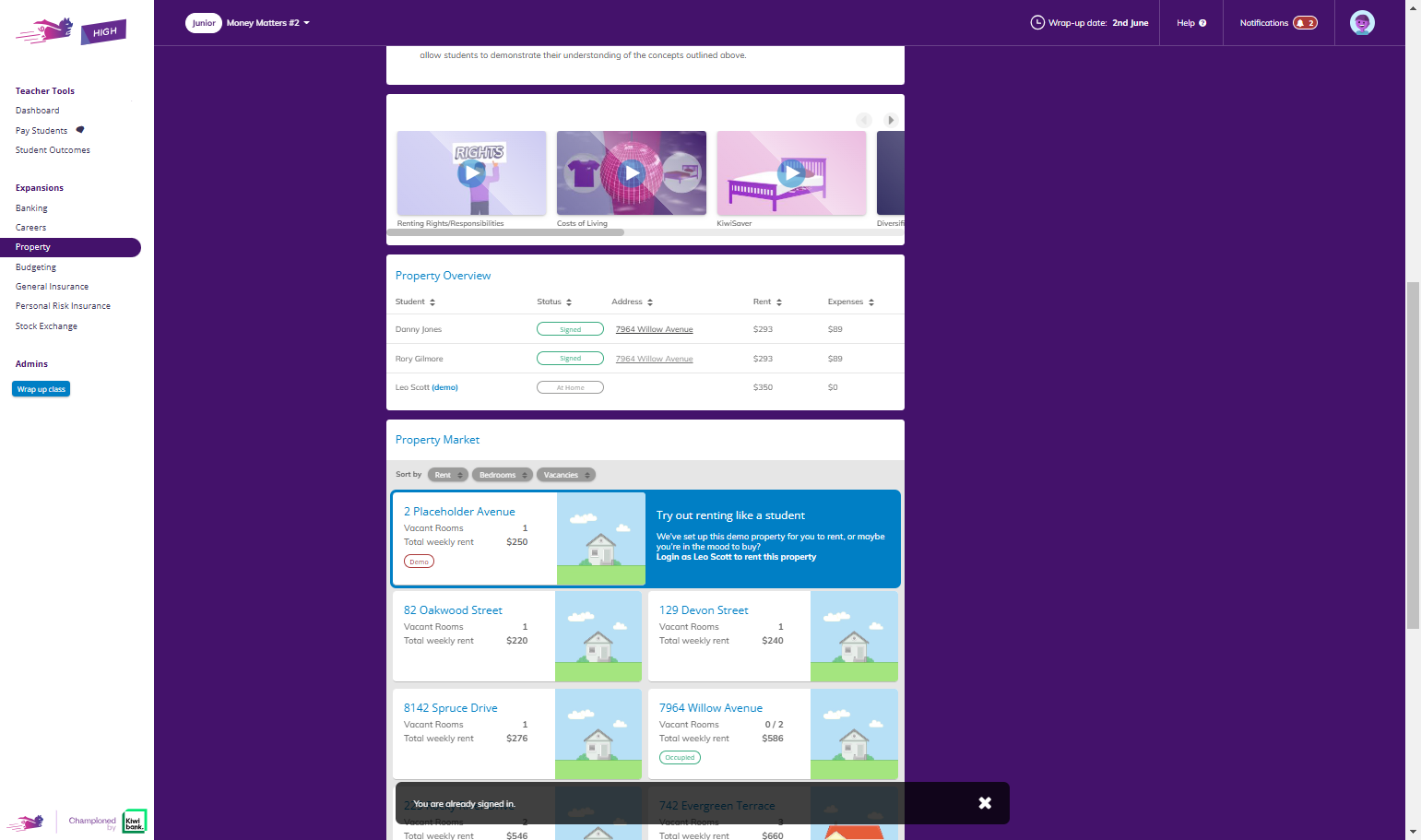Open Rory Gilmore's 7964 Willow Avenue link
This screenshot has height=840, width=1421.
[x=654, y=359]
